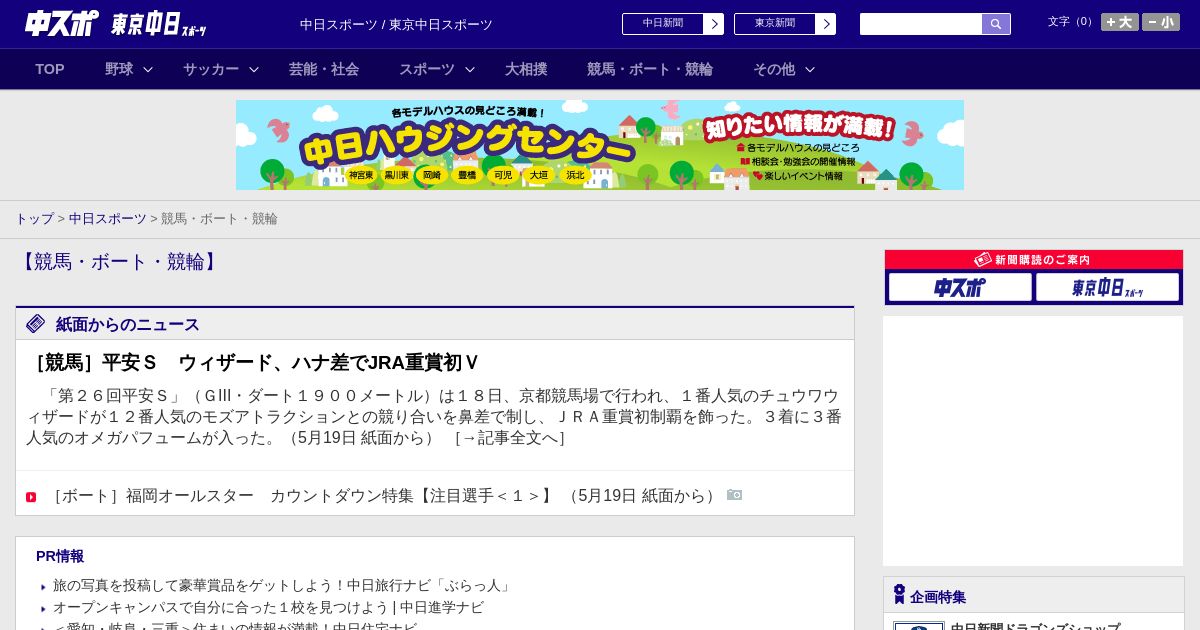Click 浜北 tag on the banner
Image resolution: width=1200 pixels, height=630 pixels.
(x=575, y=175)
